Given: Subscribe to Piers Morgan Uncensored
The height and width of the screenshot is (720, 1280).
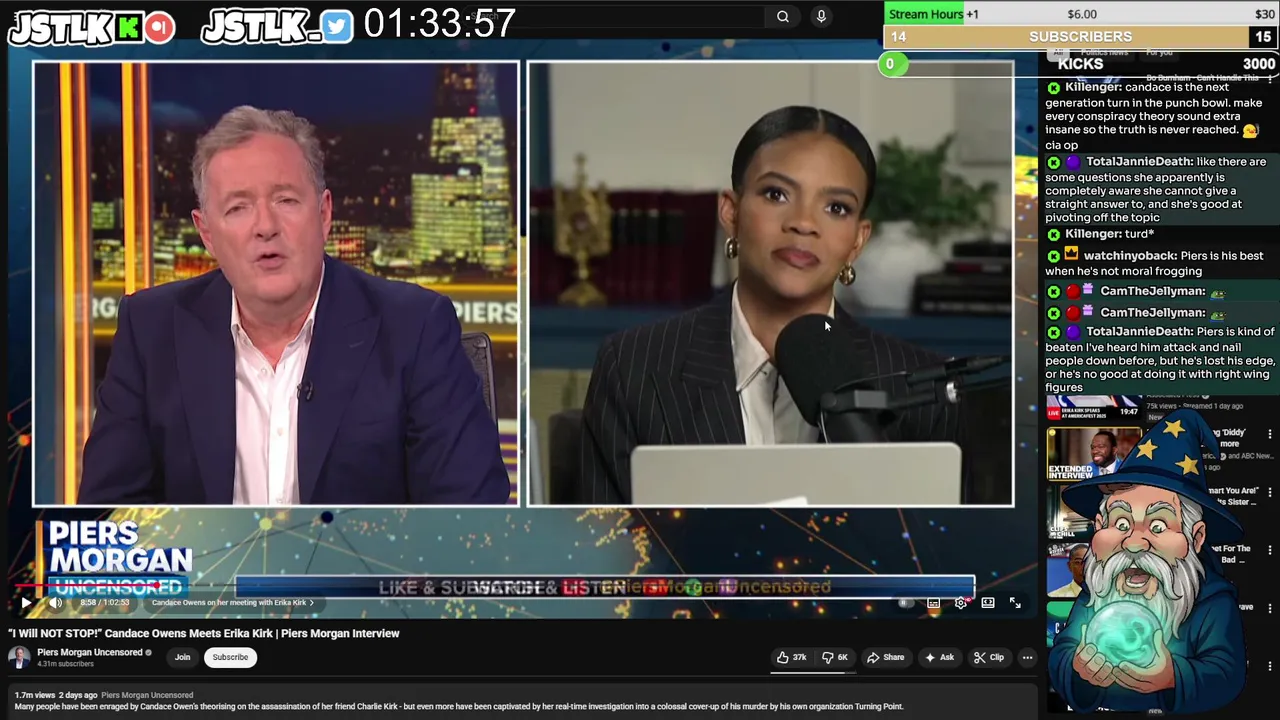Looking at the screenshot, I should [230, 657].
